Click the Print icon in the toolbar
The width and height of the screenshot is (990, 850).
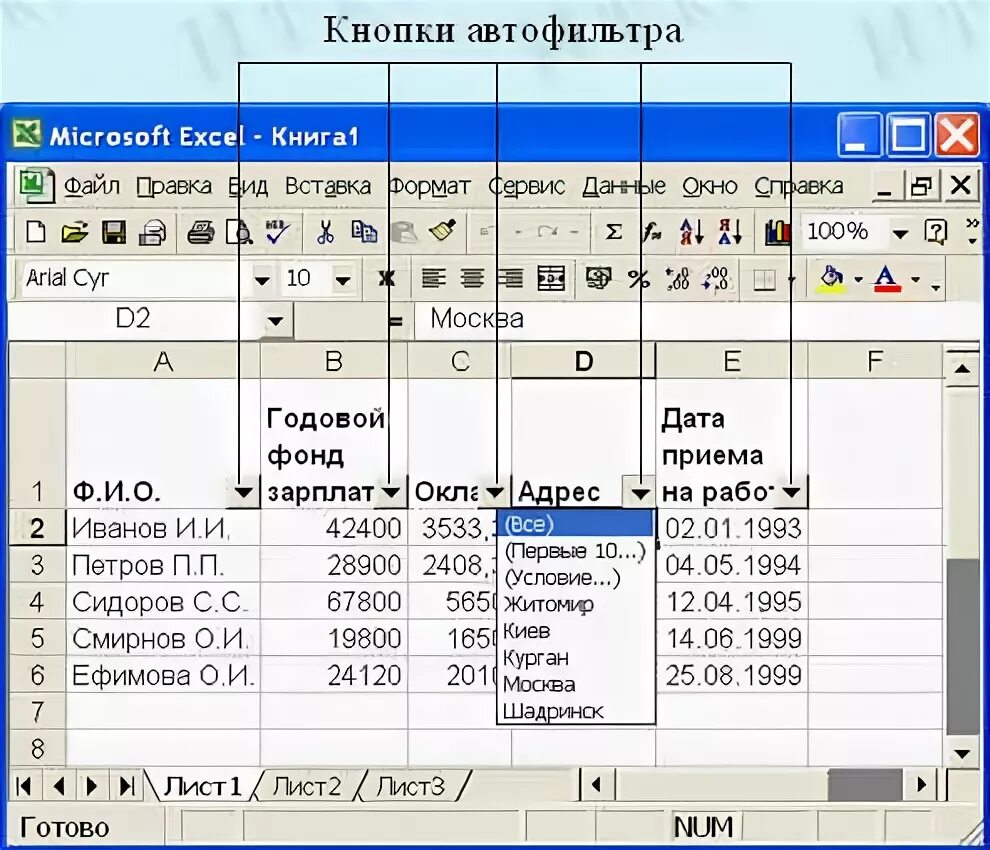coord(201,232)
